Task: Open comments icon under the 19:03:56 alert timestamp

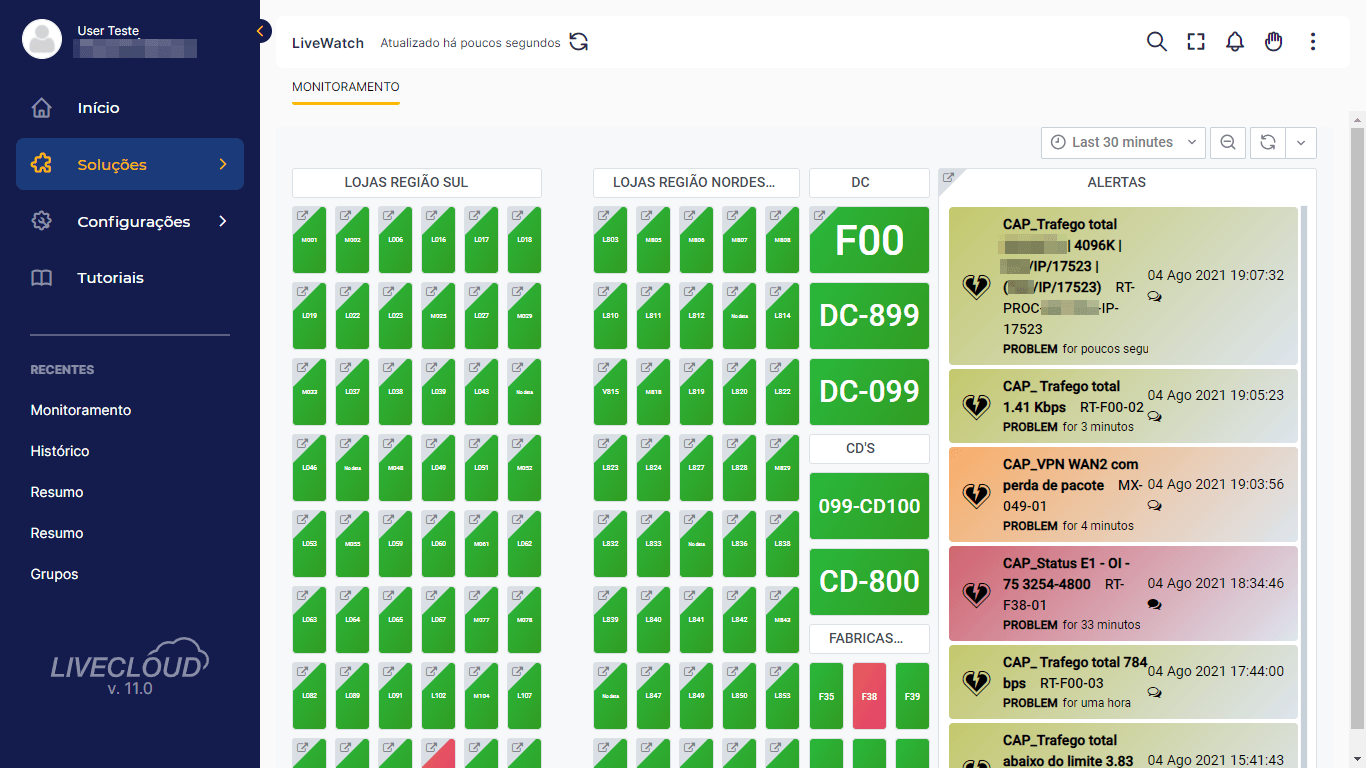Action: [x=1155, y=505]
